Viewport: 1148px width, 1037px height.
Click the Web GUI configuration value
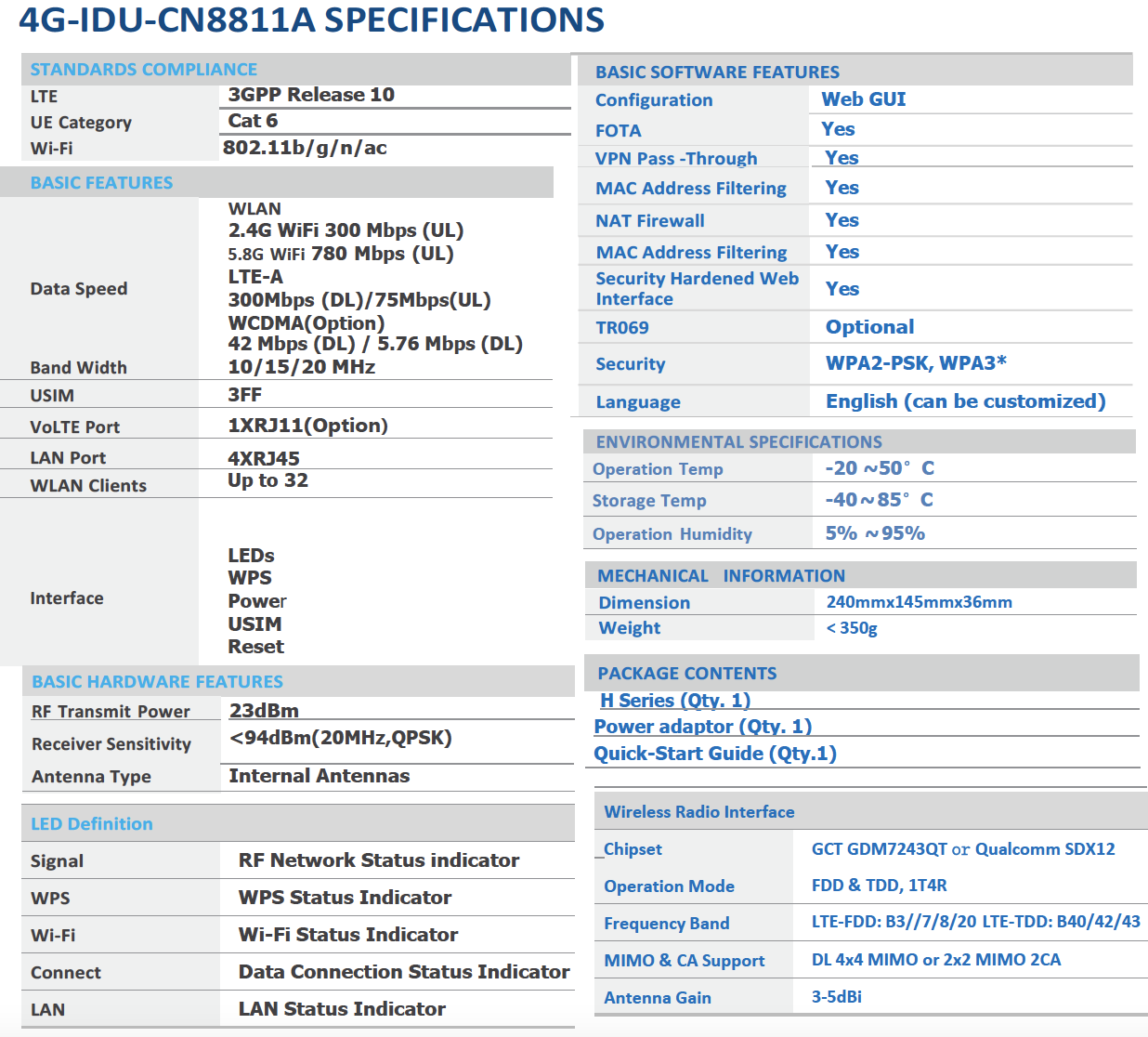tap(864, 99)
